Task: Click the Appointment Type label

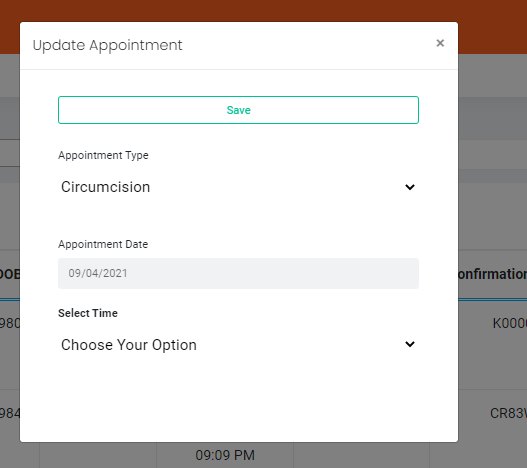Action: tap(103, 155)
